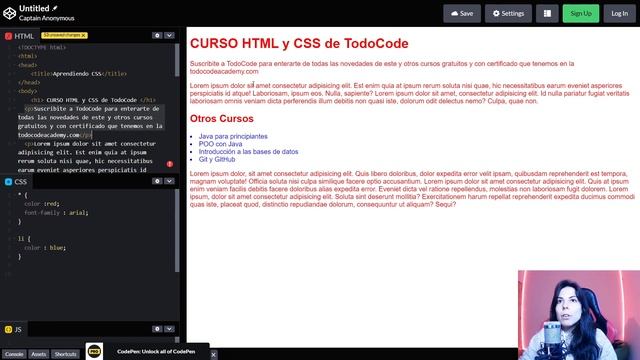This screenshot has height=360, width=640.
Task: Click the 'POO con Java' list item
Action: pos(220,144)
